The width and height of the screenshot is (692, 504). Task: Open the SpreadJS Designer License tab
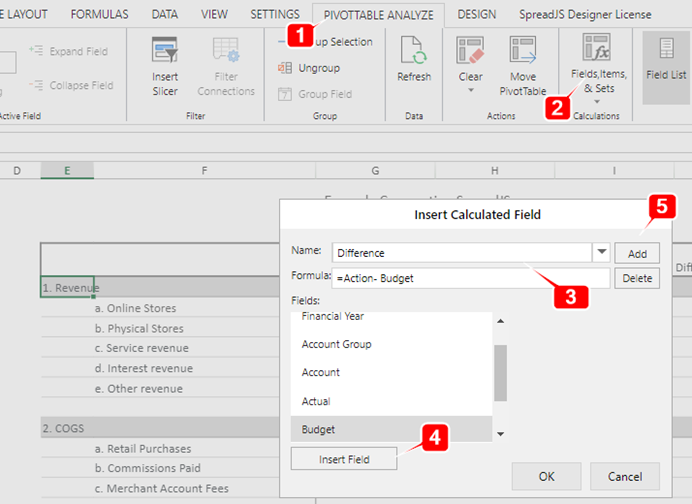tap(585, 15)
